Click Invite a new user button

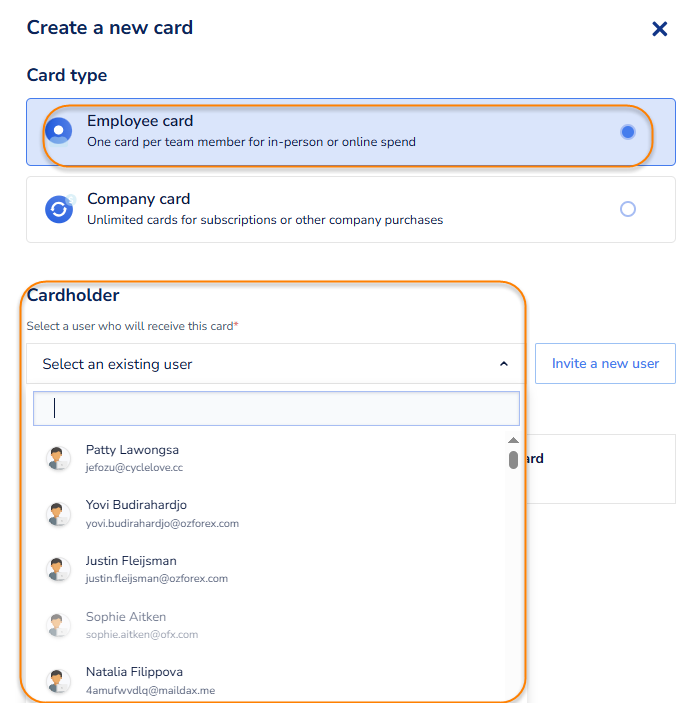605,363
